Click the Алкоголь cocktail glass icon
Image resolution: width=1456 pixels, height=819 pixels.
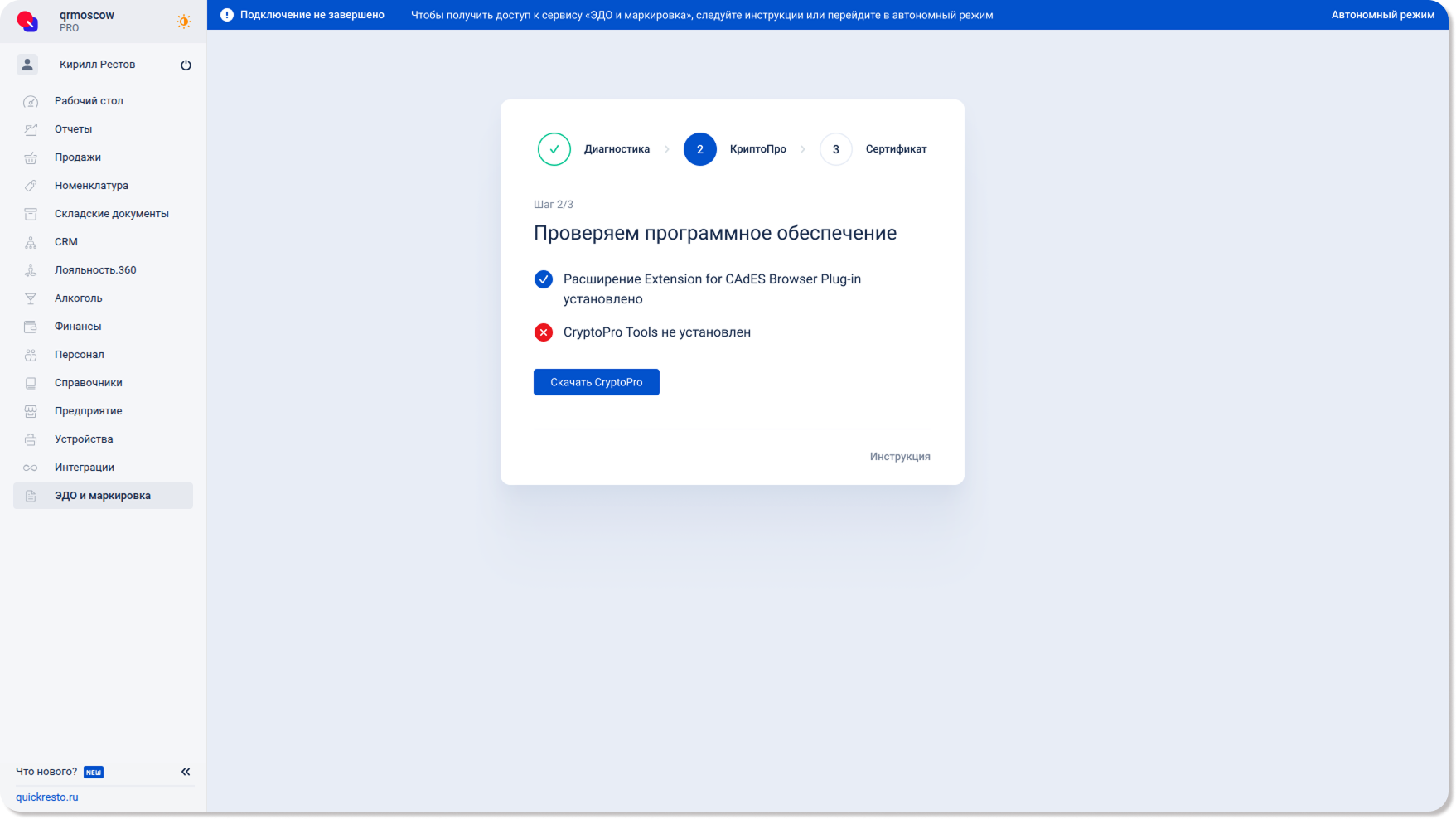tap(31, 299)
